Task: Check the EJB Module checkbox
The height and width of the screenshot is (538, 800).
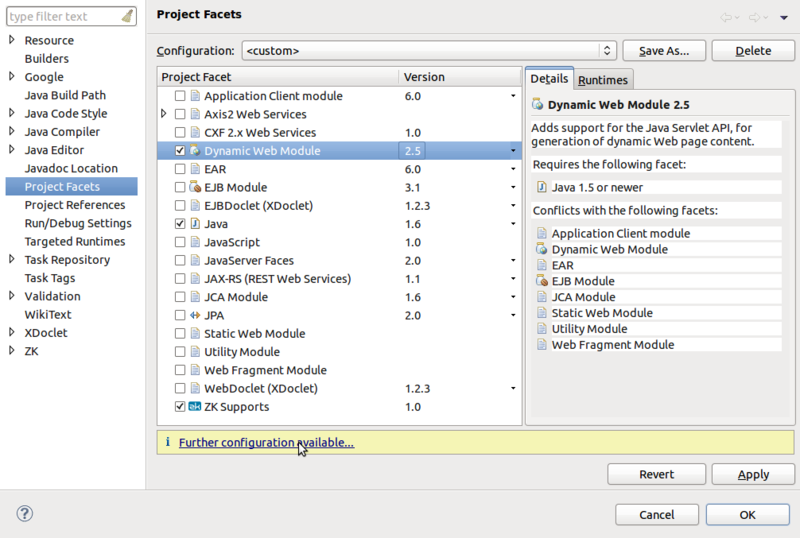Action: click(x=180, y=187)
